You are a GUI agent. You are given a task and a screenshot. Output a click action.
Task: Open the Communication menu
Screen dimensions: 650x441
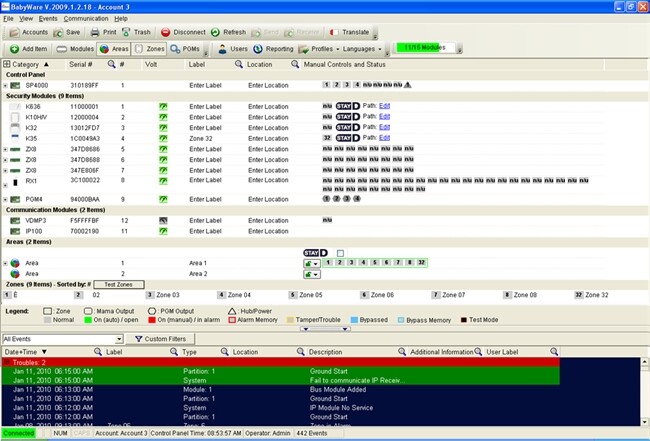[x=85, y=18]
